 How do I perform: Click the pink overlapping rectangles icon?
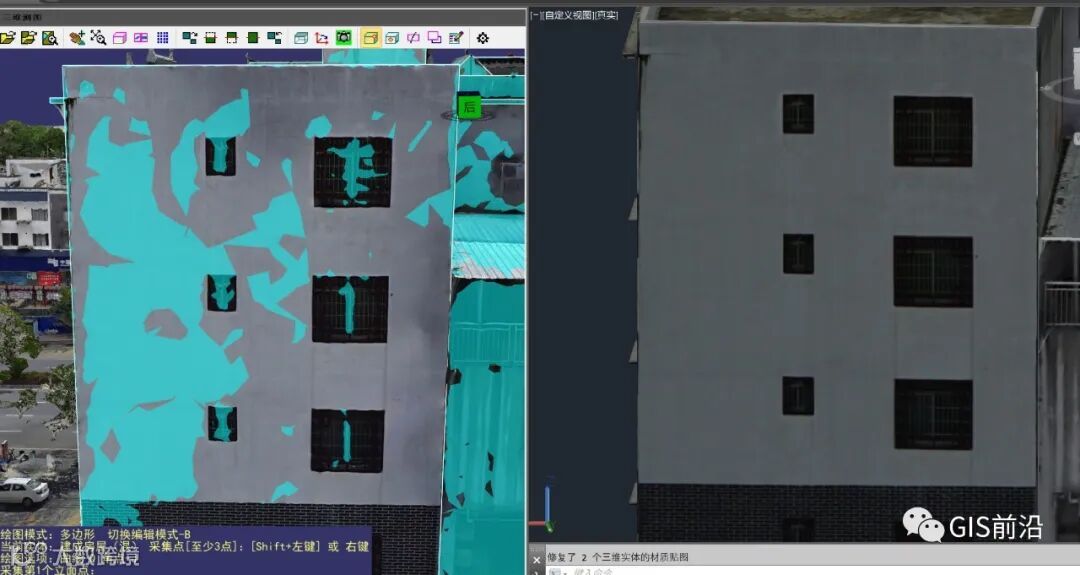[x=435, y=38]
